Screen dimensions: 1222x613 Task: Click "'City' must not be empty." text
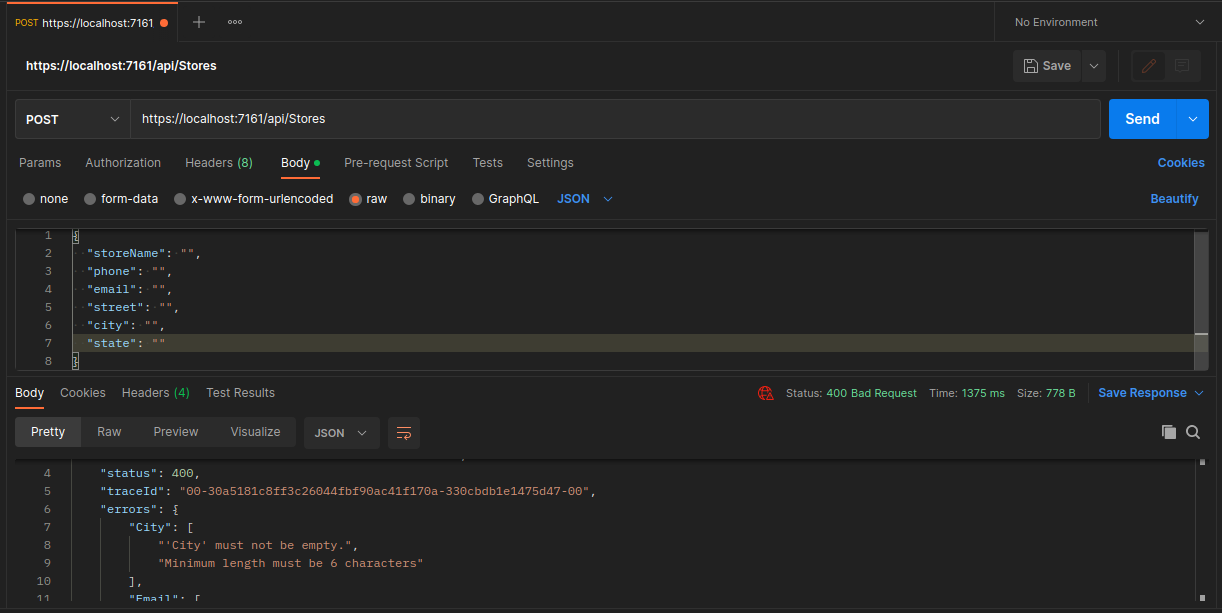(257, 545)
